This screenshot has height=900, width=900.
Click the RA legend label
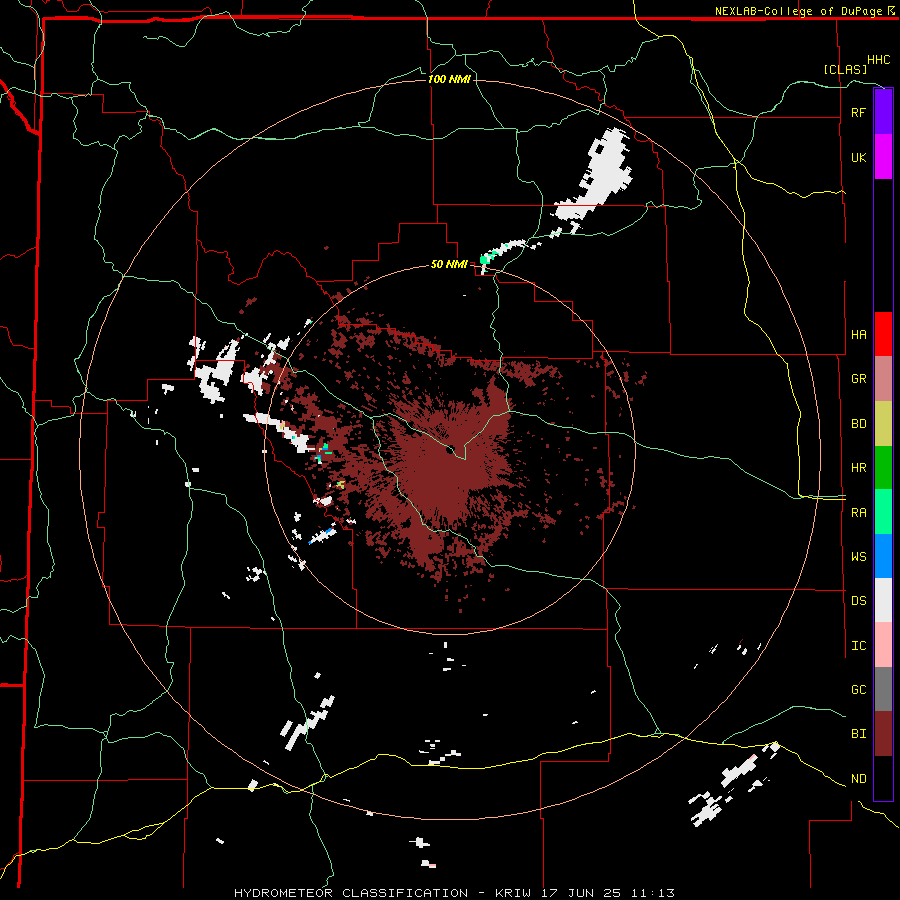pyautogui.click(x=858, y=513)
